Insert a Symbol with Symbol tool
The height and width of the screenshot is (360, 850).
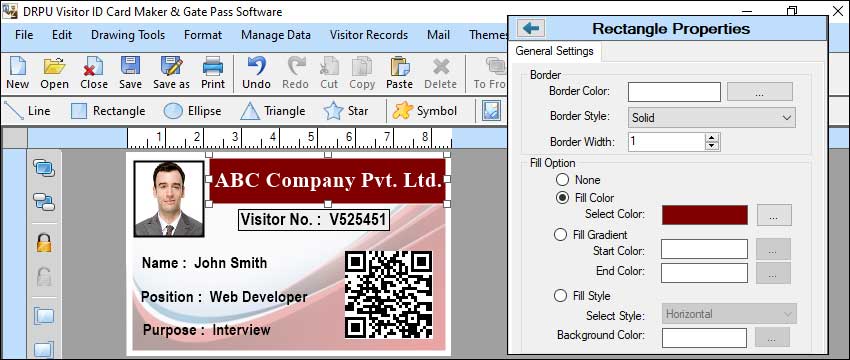tap(425, 111)
